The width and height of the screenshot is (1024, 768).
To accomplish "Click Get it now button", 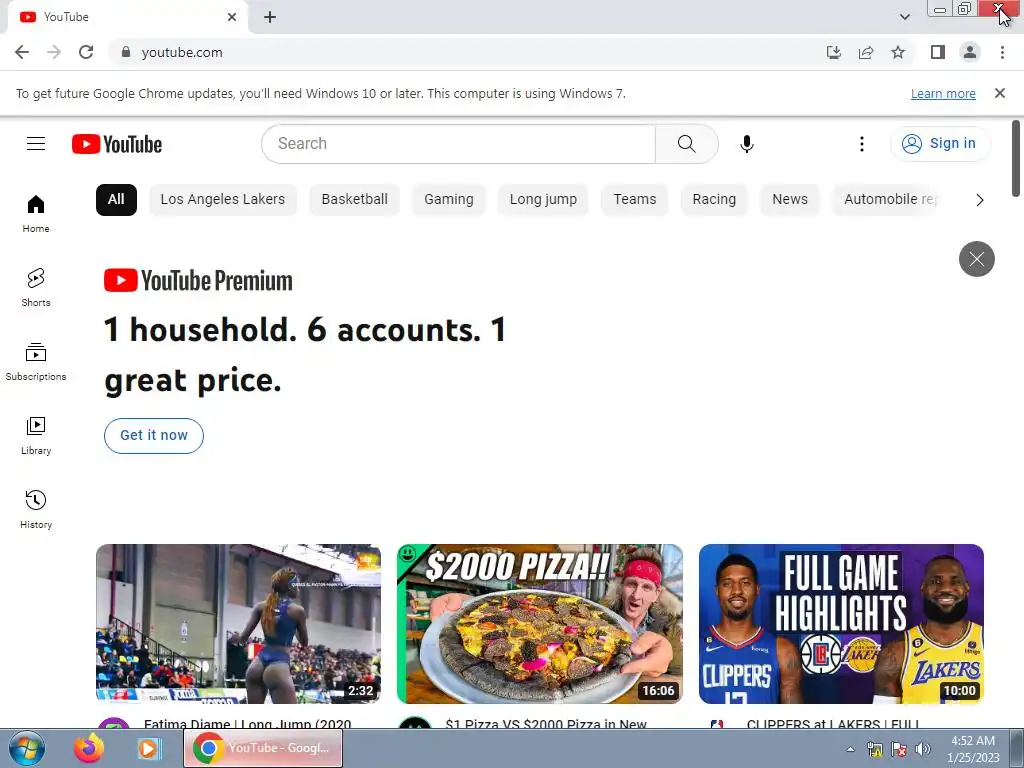I will pyautogui.click(x=154, y=436).
